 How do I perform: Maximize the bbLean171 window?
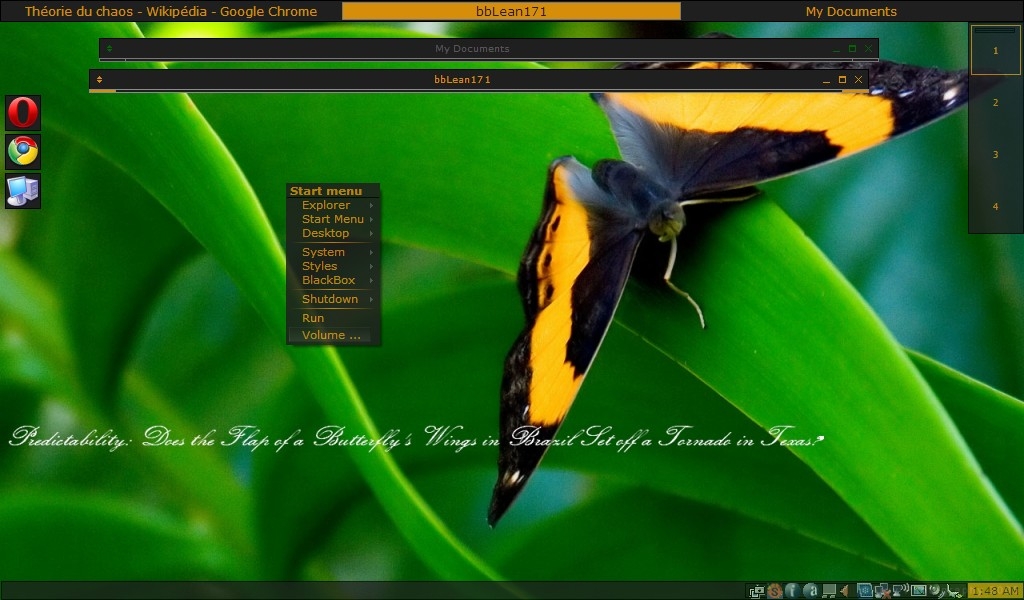click(842, 80)
